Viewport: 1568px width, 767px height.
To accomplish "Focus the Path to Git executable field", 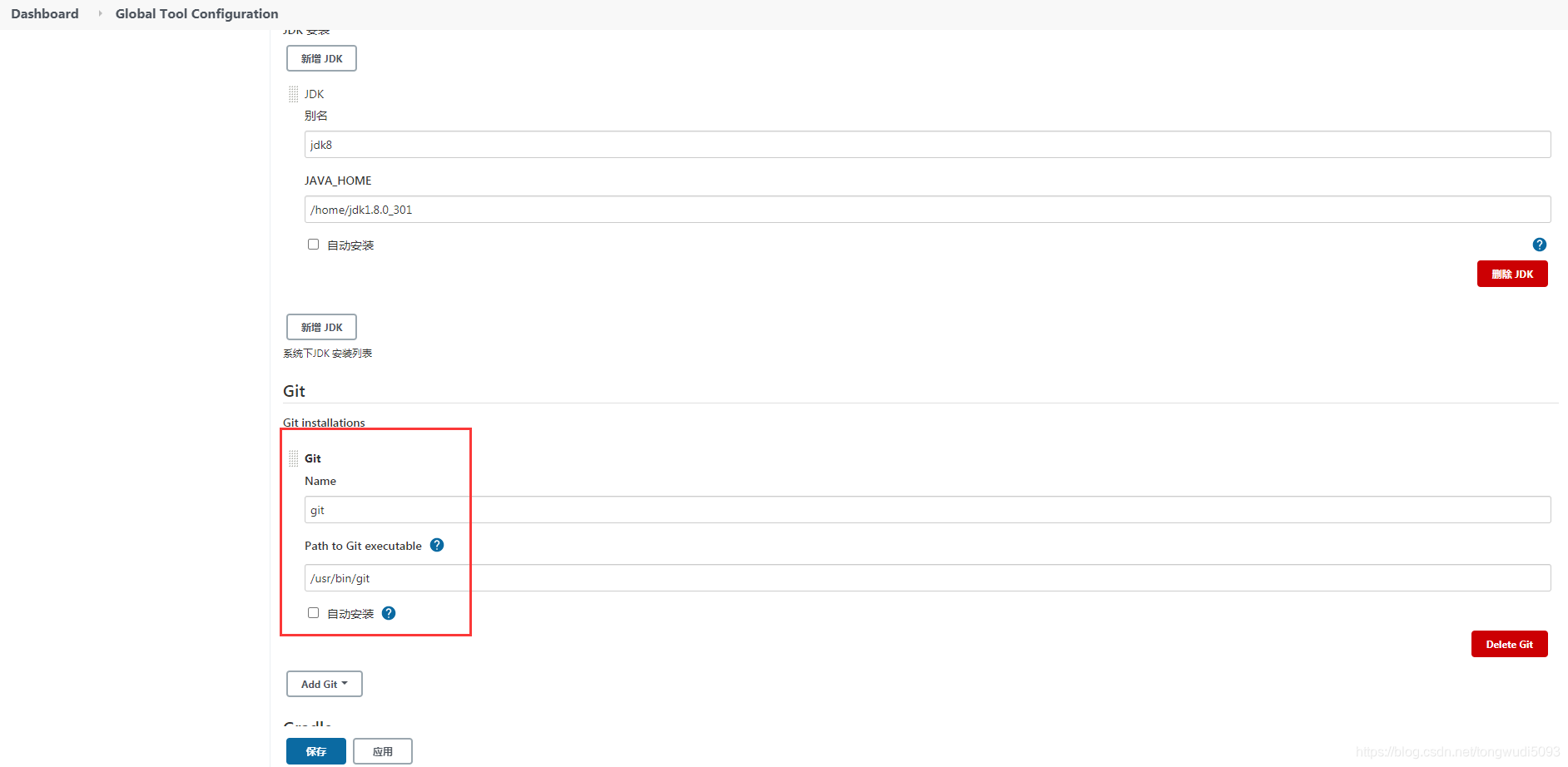I will pyautogui.click(x=927, y=578).
